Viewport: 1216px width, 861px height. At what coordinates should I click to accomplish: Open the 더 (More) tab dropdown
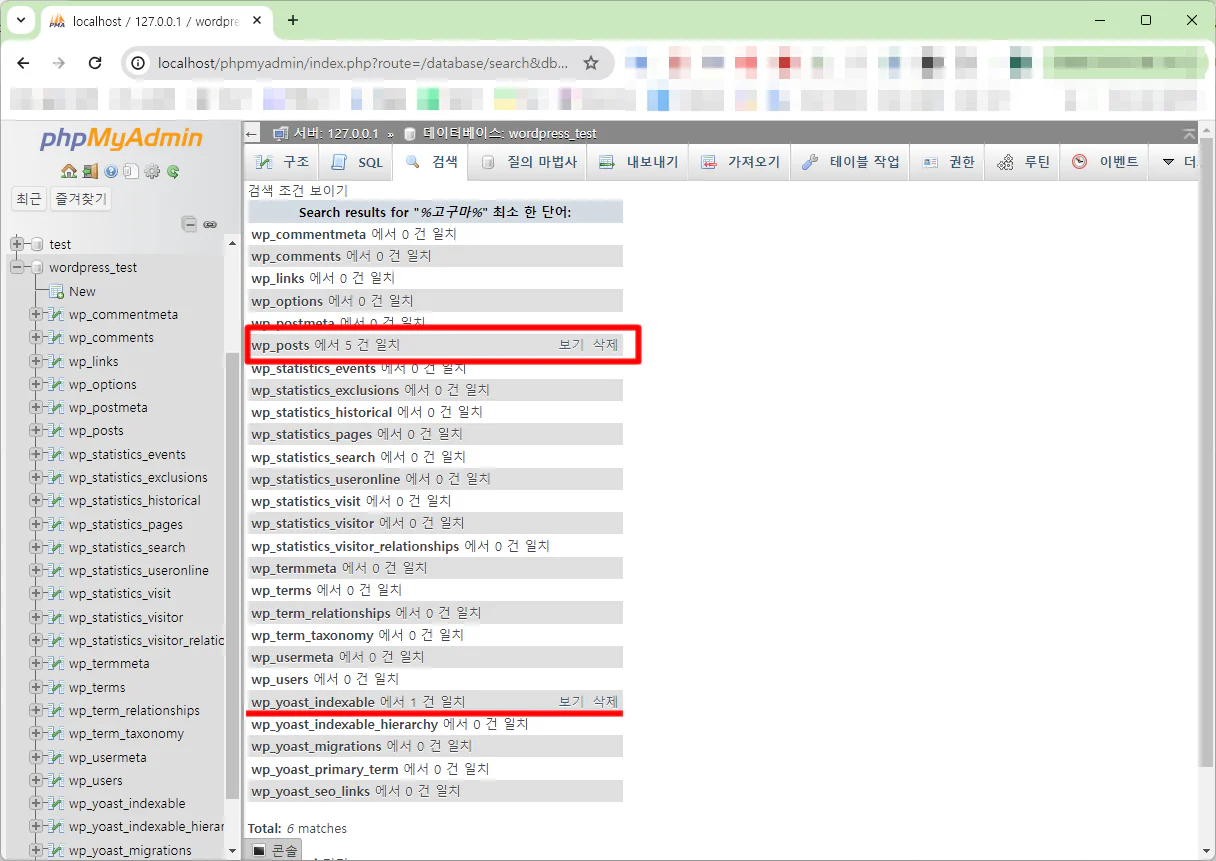1178,162
